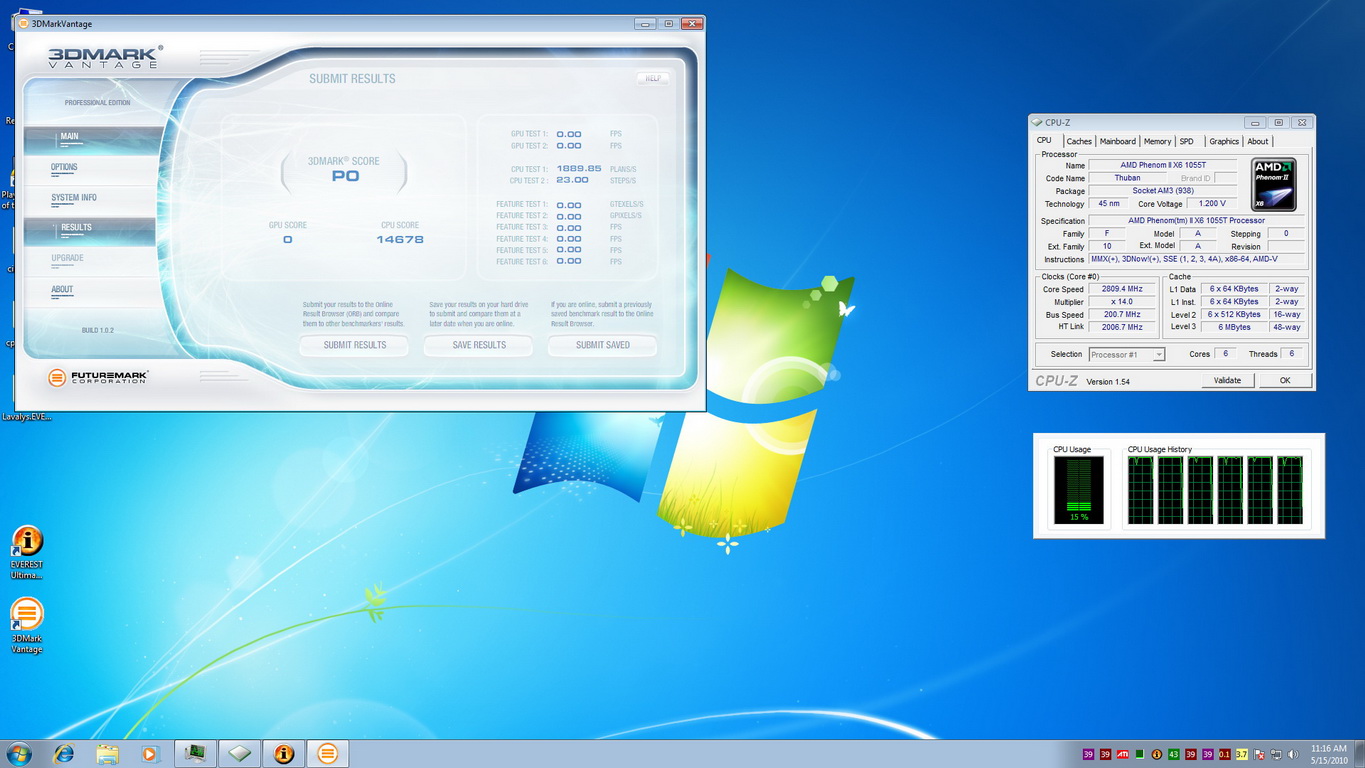Click the HT Link value 2006.7 MHz
1365x768 pixels.
coord(1122,327)
